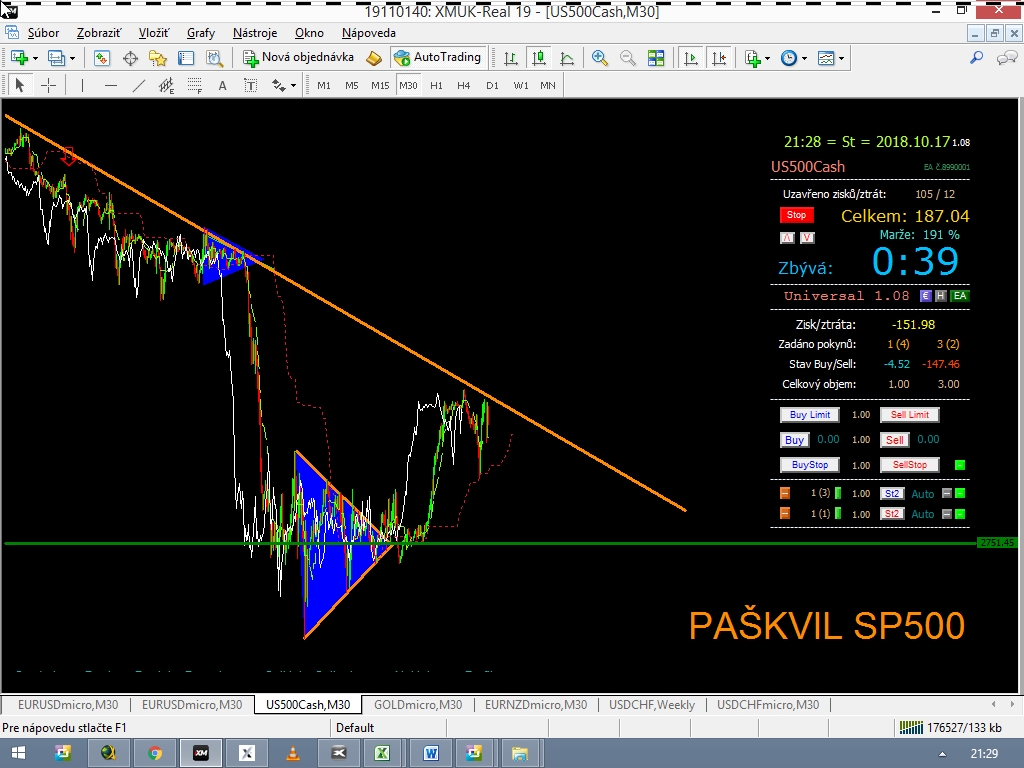Viewport: 1024px width, 768px height.
Task: Click the green EA badge in panel
Action: pyautogui.click(x=959, y=296)
